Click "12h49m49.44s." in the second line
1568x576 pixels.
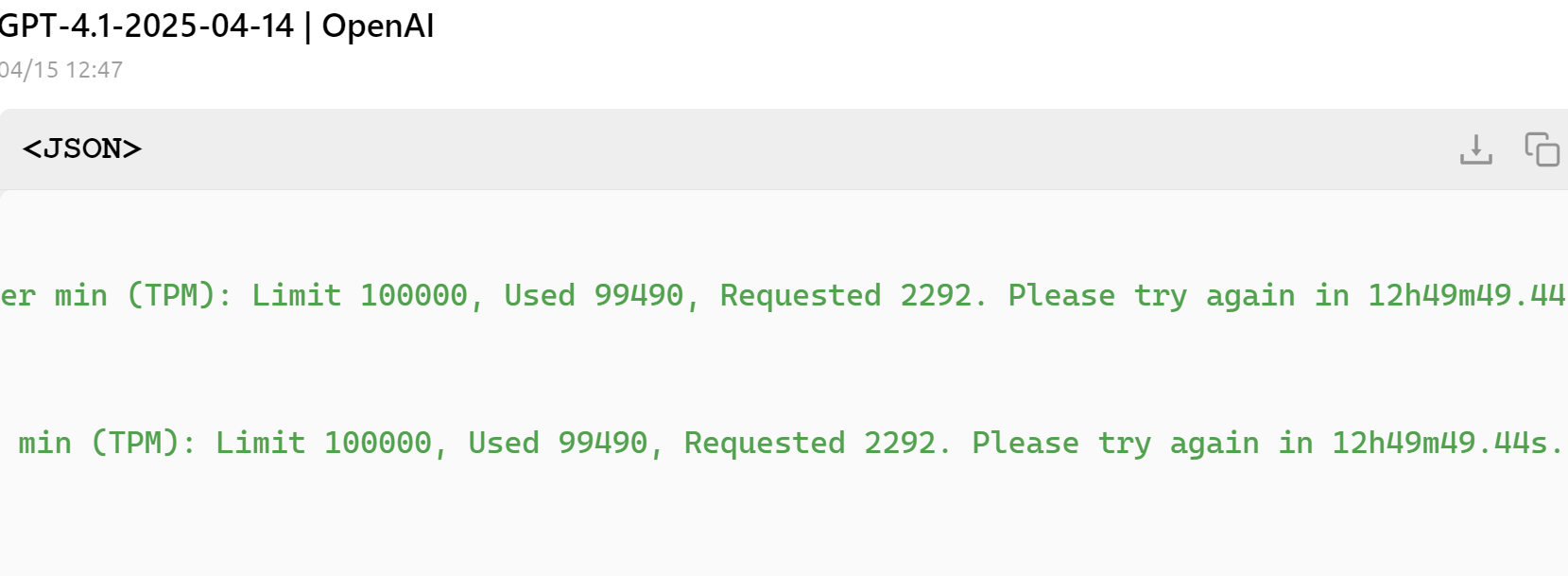coord(1448,443)
